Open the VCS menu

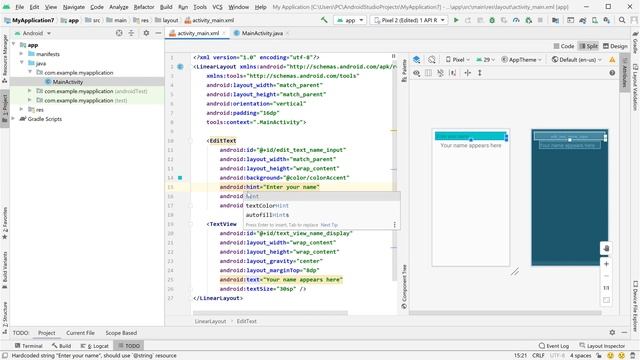(217, 7)
